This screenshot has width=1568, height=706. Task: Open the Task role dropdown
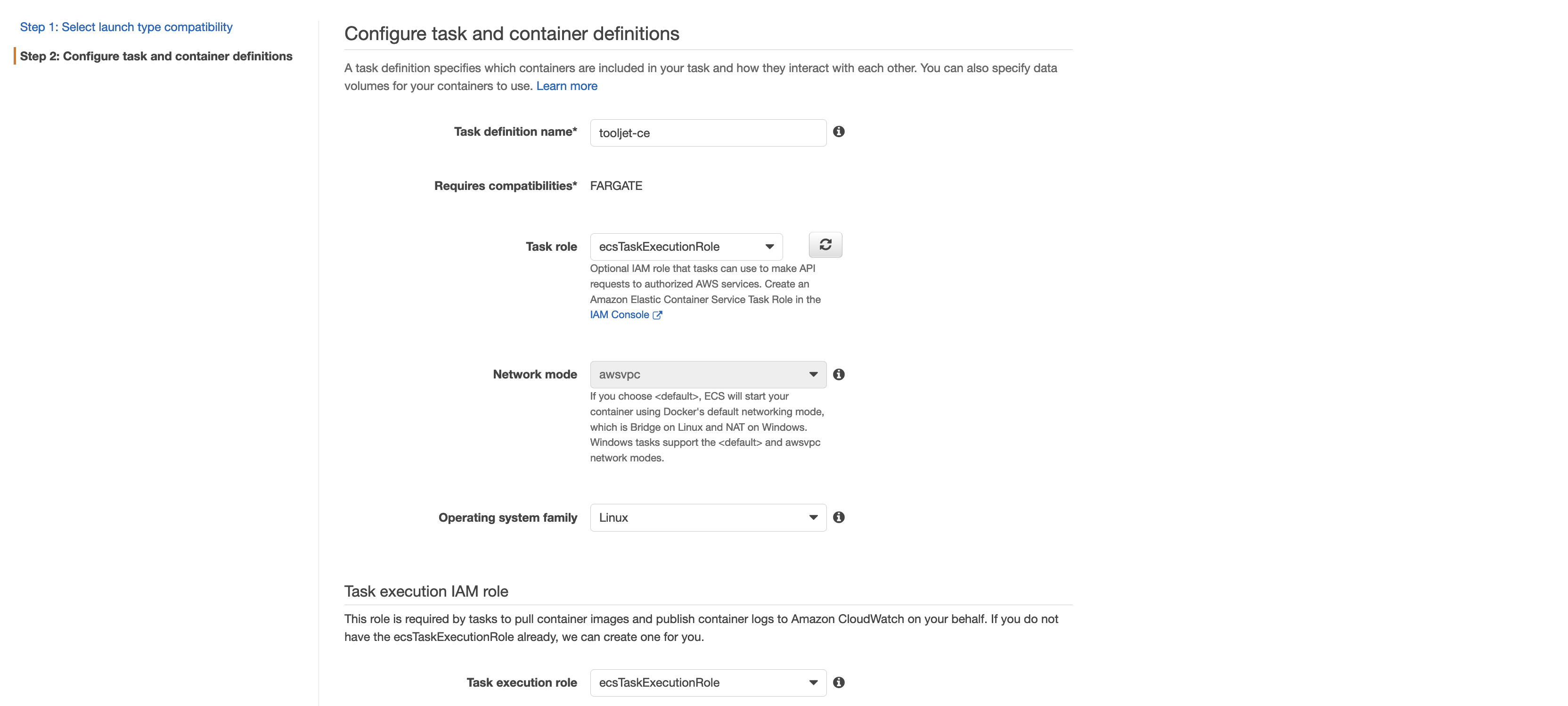(686, 246)
